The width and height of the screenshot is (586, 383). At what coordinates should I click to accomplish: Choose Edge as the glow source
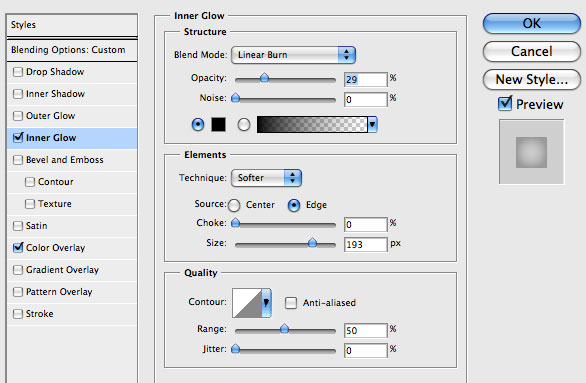(294, 205)
